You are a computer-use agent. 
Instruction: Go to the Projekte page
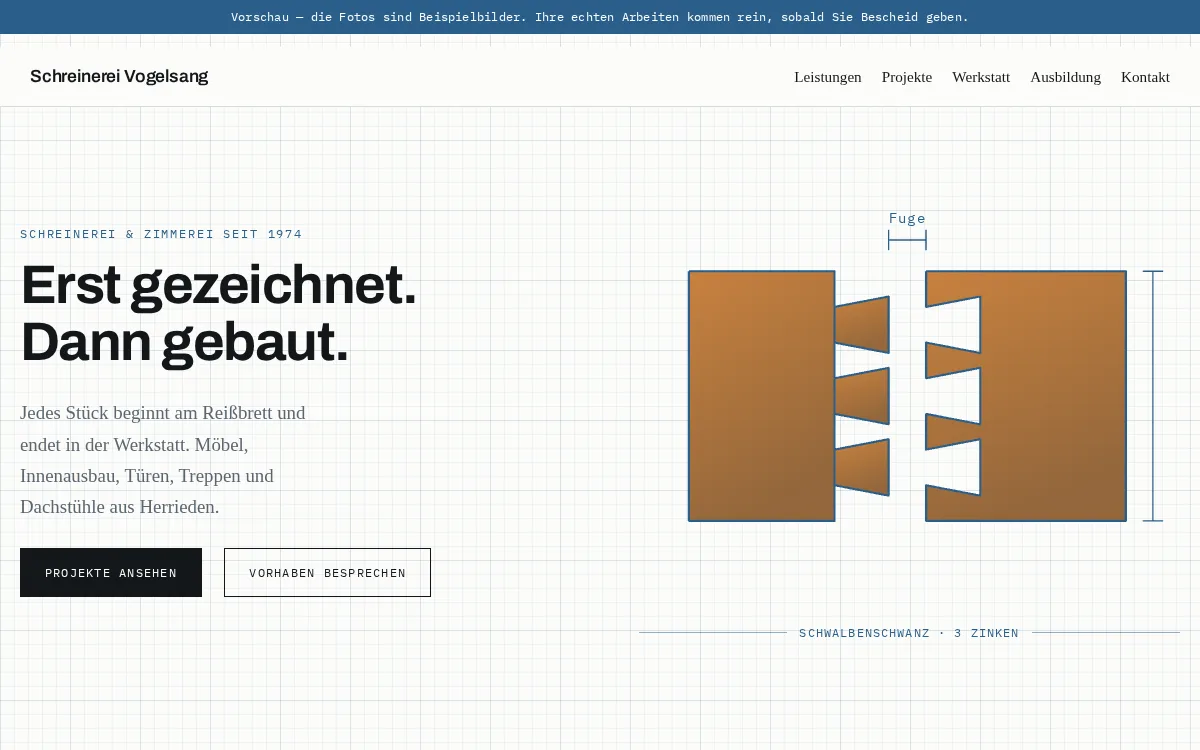pos(907,77)
